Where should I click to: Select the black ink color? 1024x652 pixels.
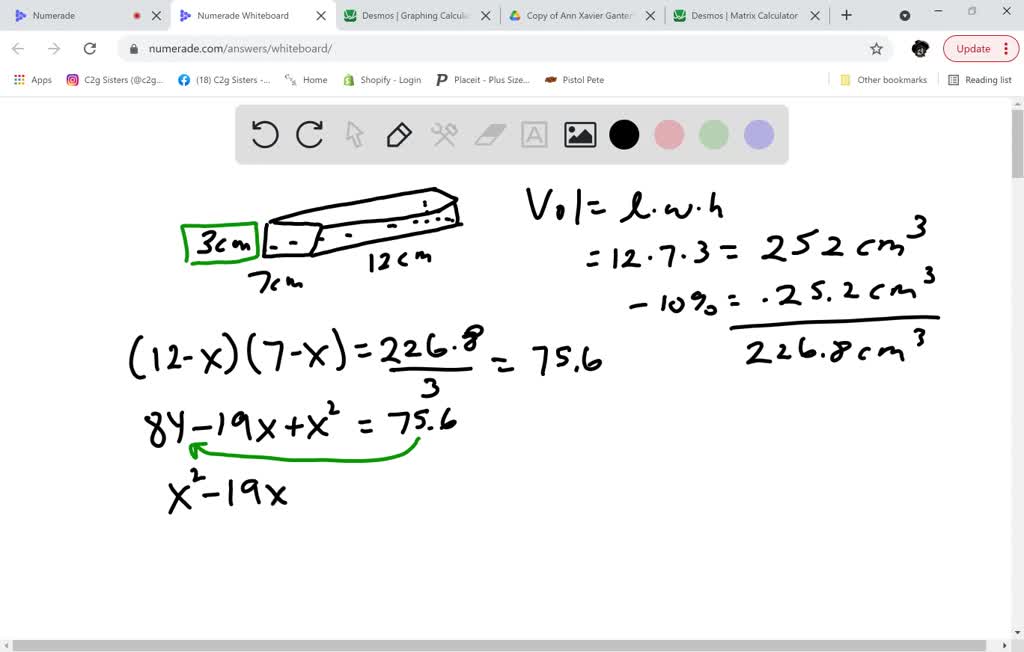624,134
